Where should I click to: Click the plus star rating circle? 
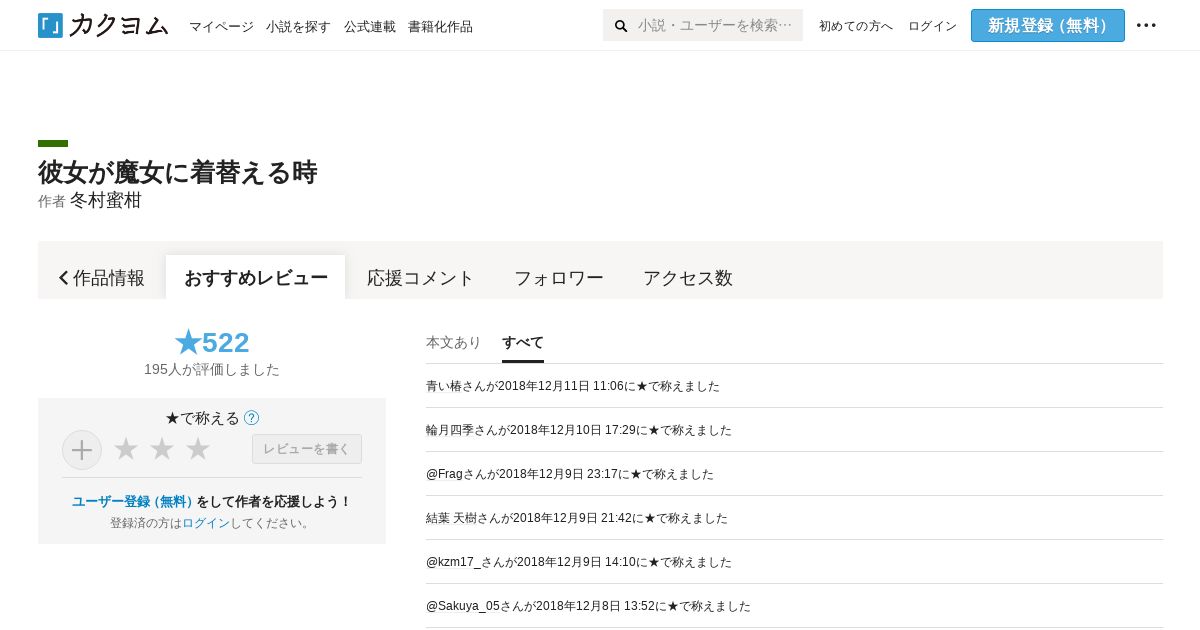[x=82, y=450]
